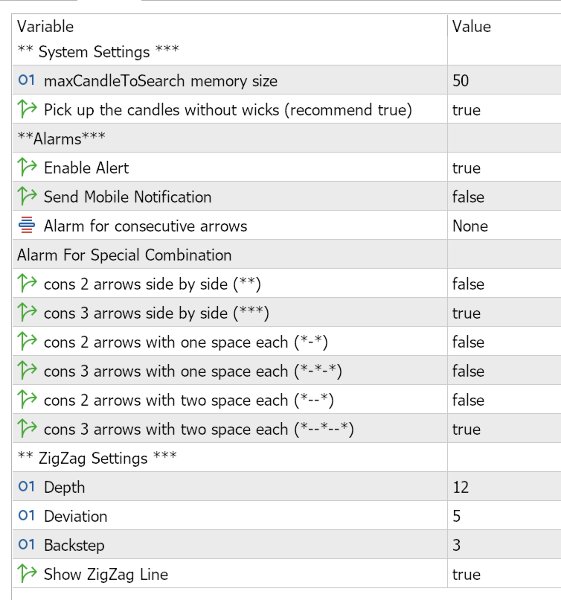Click the integer icon beside maxCandleToSearch memory size

[26, 80]
